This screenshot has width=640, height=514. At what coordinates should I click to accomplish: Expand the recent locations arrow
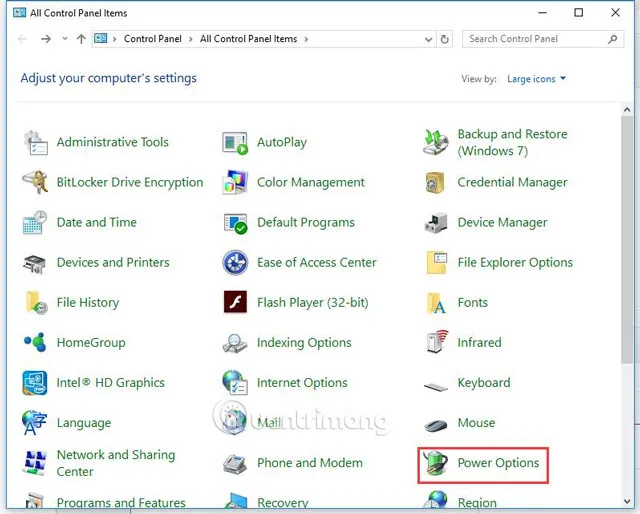64,39
